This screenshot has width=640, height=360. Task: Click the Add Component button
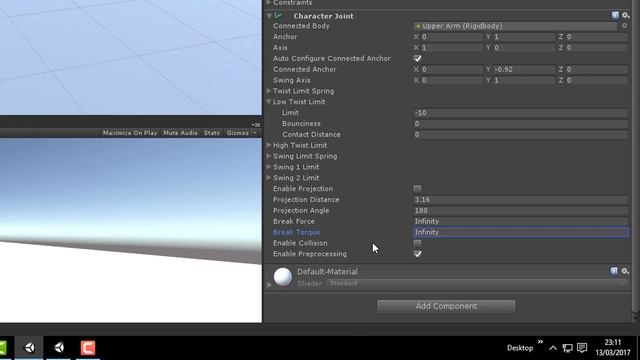(x=446, y=306)
